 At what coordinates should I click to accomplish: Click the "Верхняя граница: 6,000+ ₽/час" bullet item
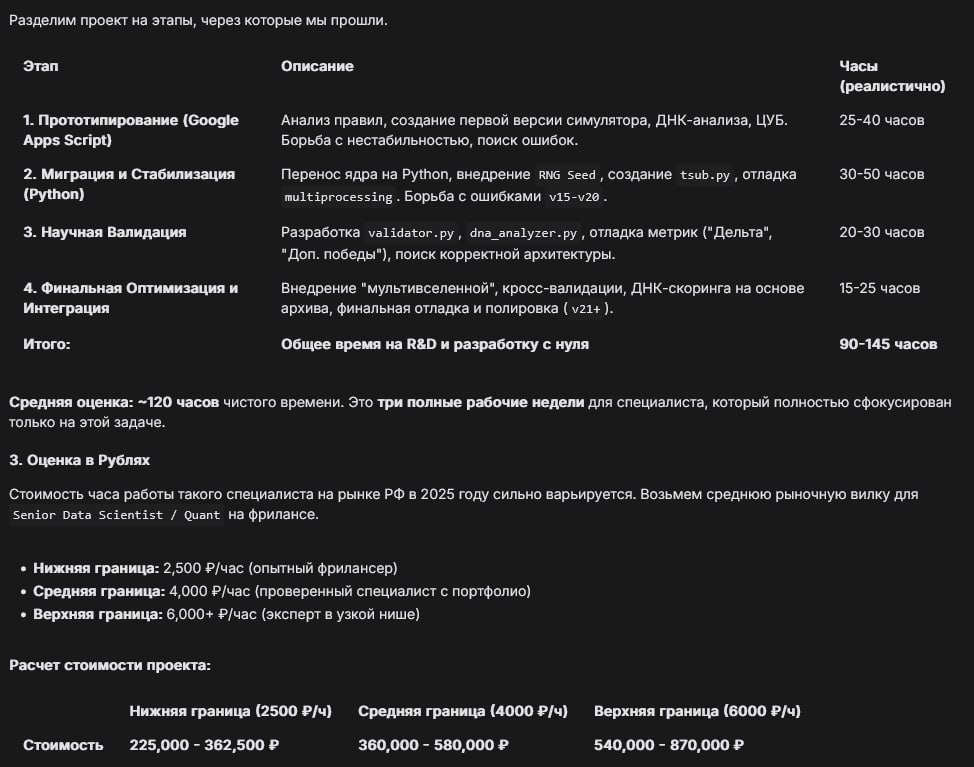click(226, 614)
